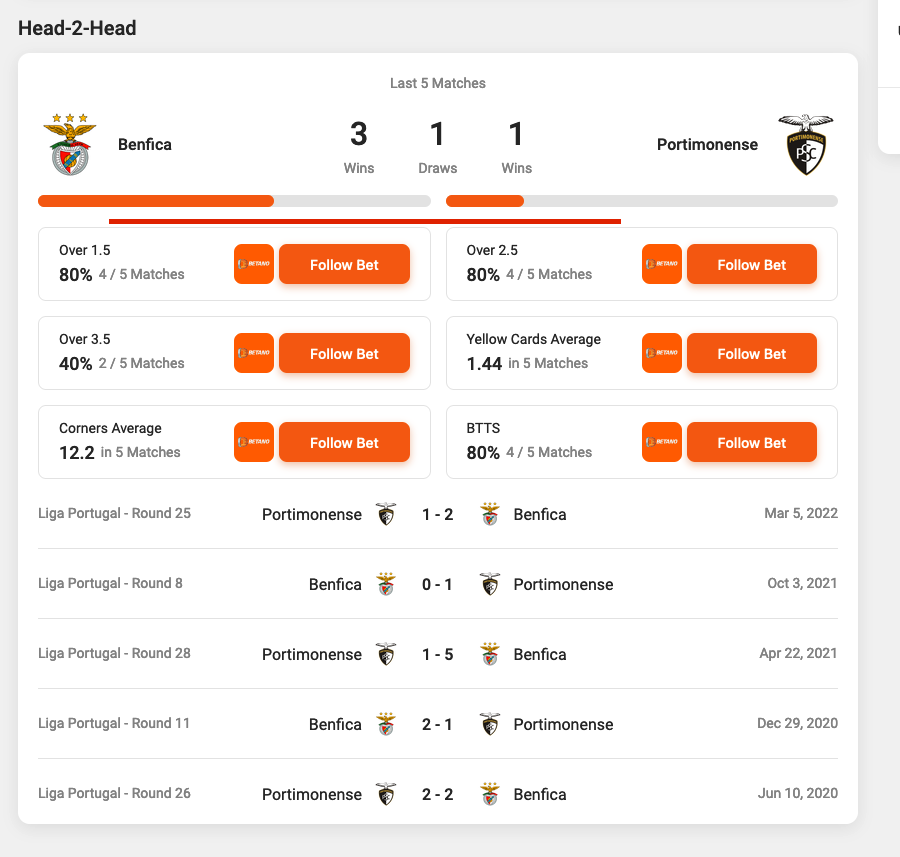Open the Round 11 match from Dec 29, 2020

pos(437,724)
